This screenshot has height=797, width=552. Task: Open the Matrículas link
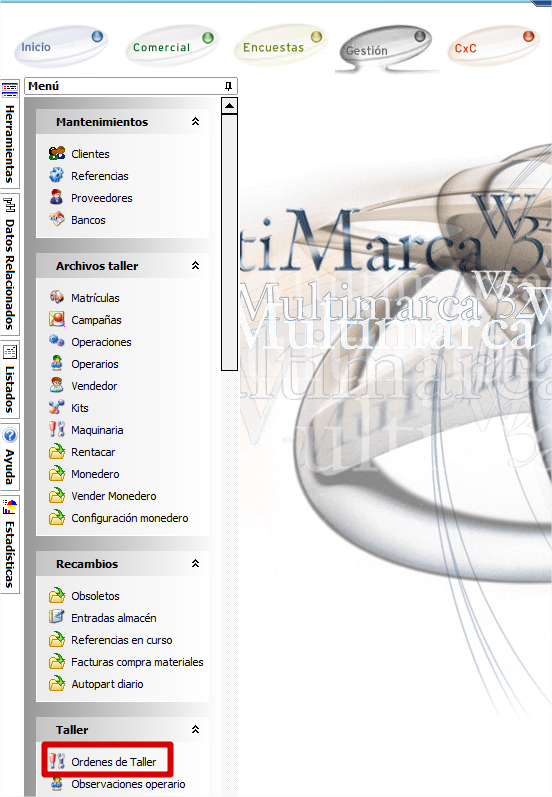95,298
